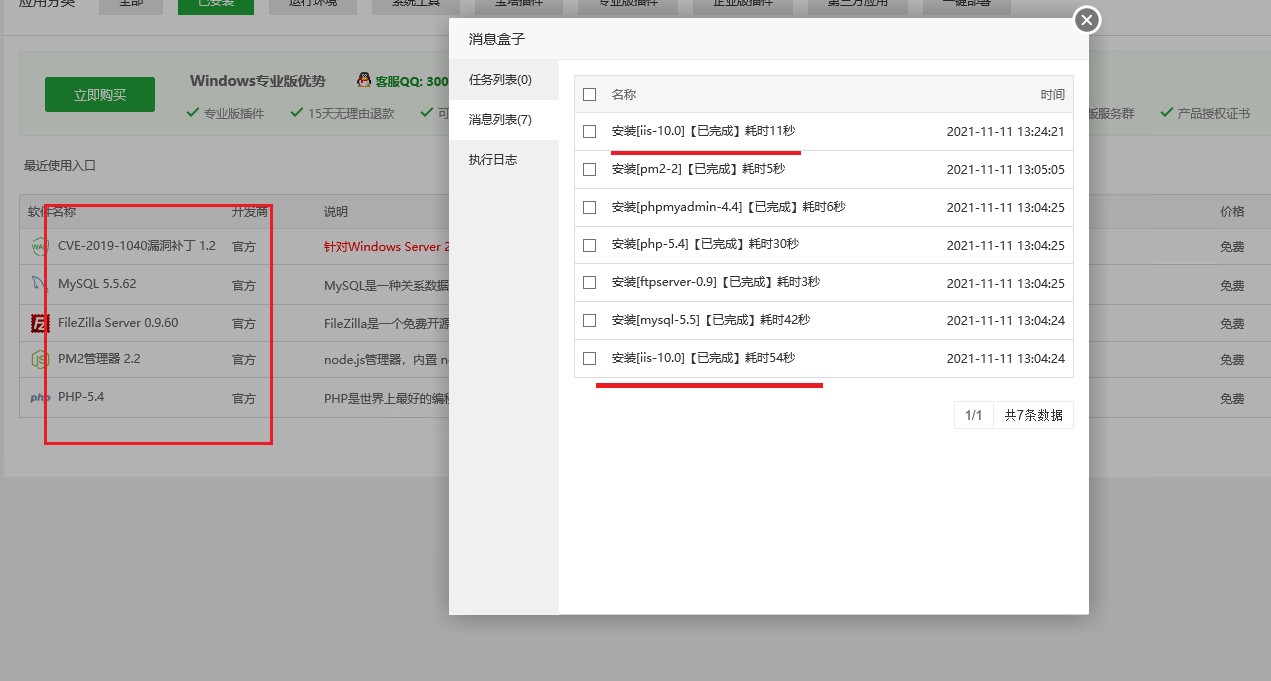The image size is (1271, 681).
Task: Click the 共7条数据 total label
Action: click(x=1034, y=415)
